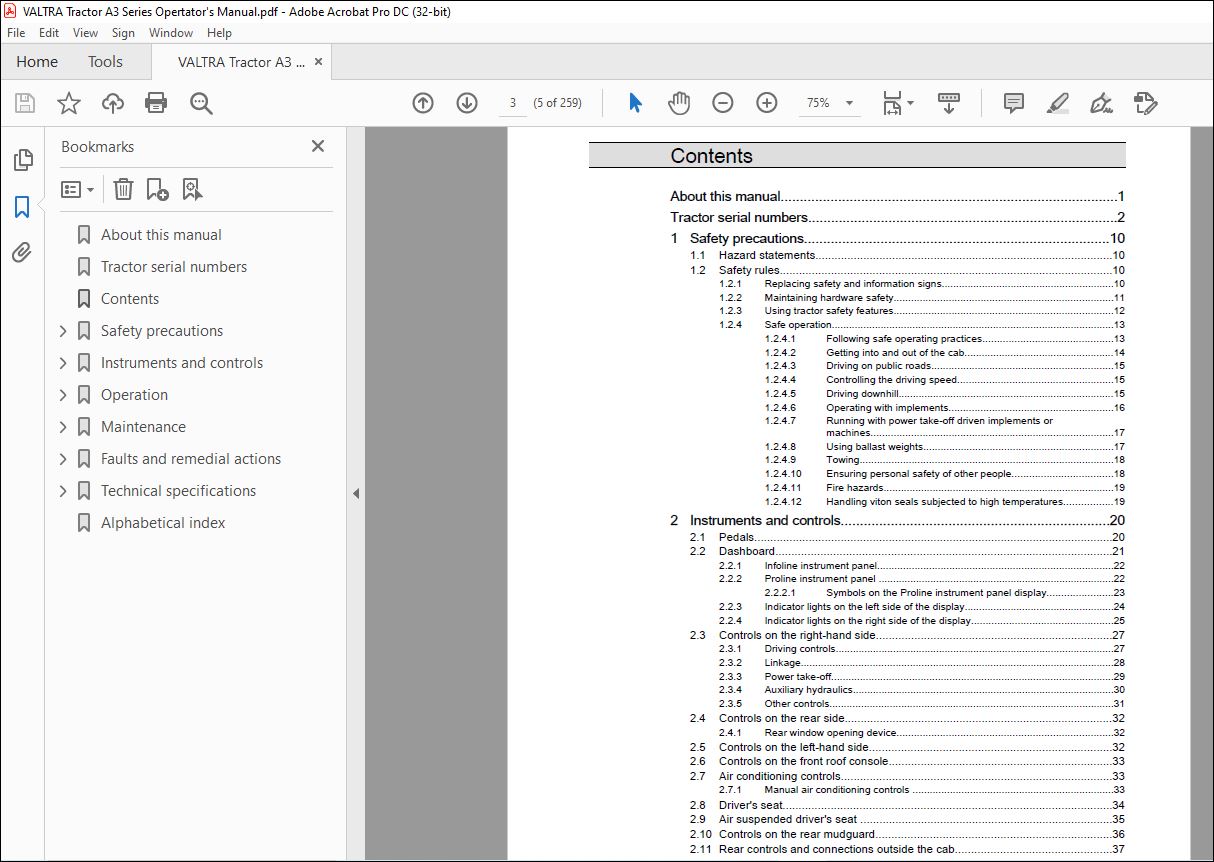Jump to the Tractor serial numbers bookmark
This screenshot has height=862, width=1214.
[174, 267]
